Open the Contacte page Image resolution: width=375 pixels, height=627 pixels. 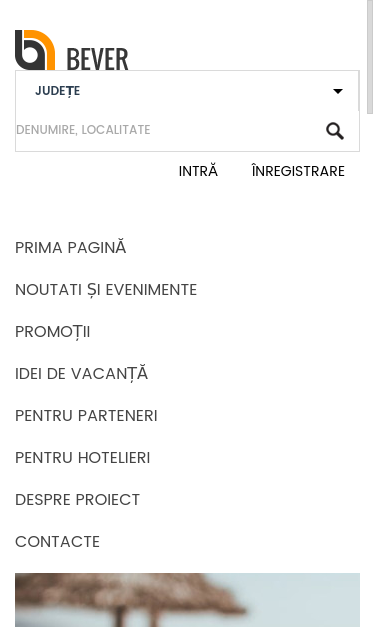tap(58, 541)
